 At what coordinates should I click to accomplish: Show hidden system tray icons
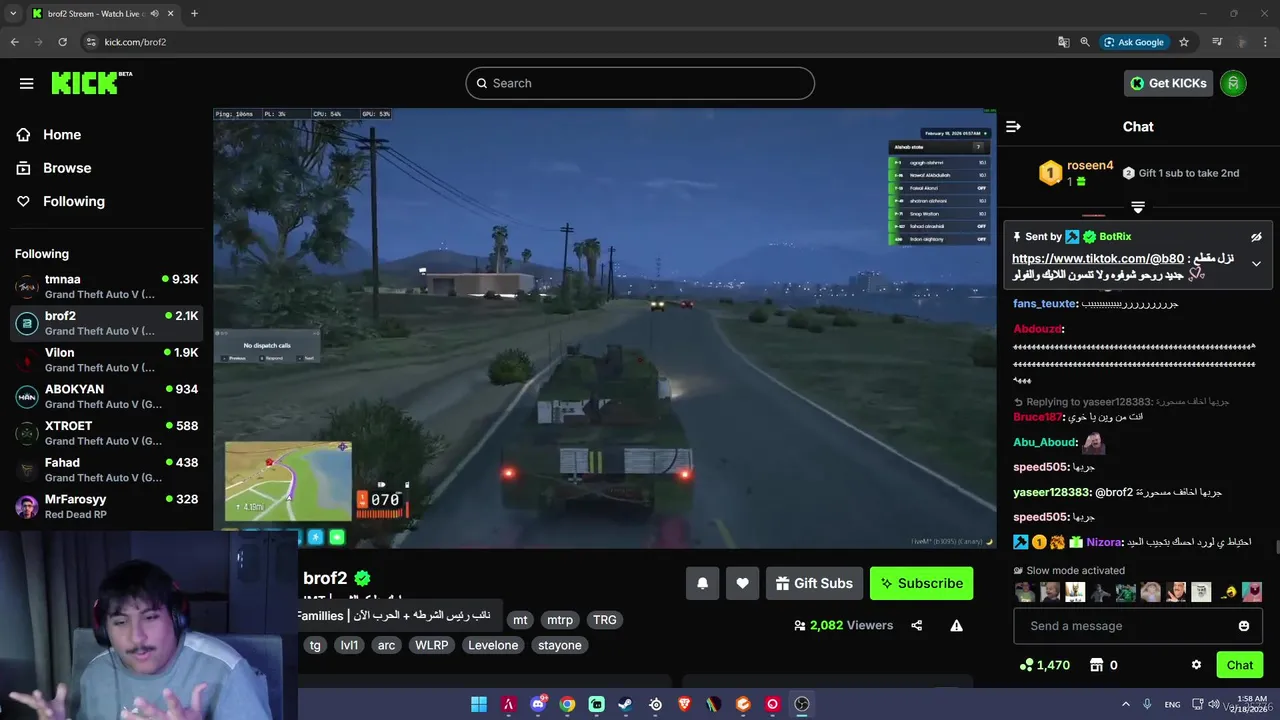(1126, 704)
